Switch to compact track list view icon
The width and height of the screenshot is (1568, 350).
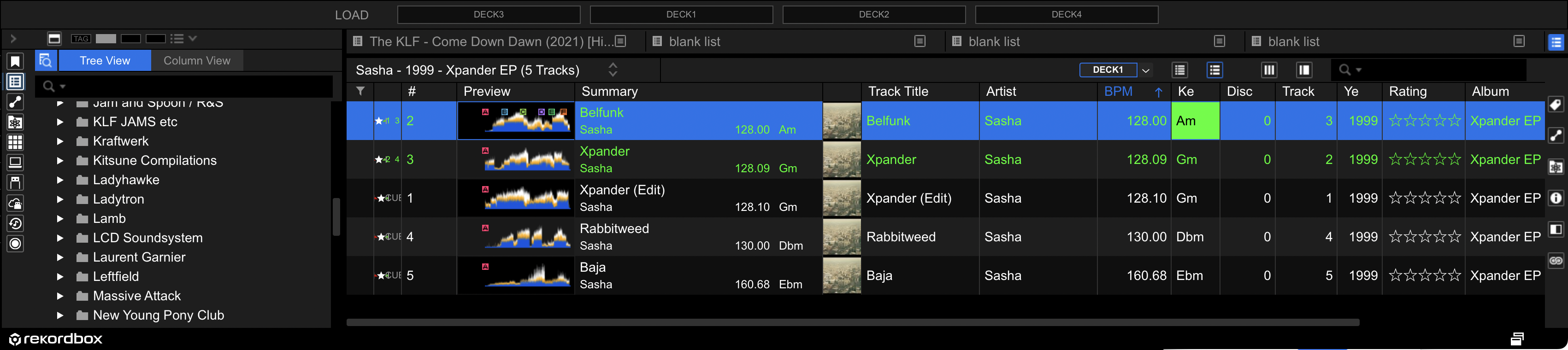pos(1179,70)
